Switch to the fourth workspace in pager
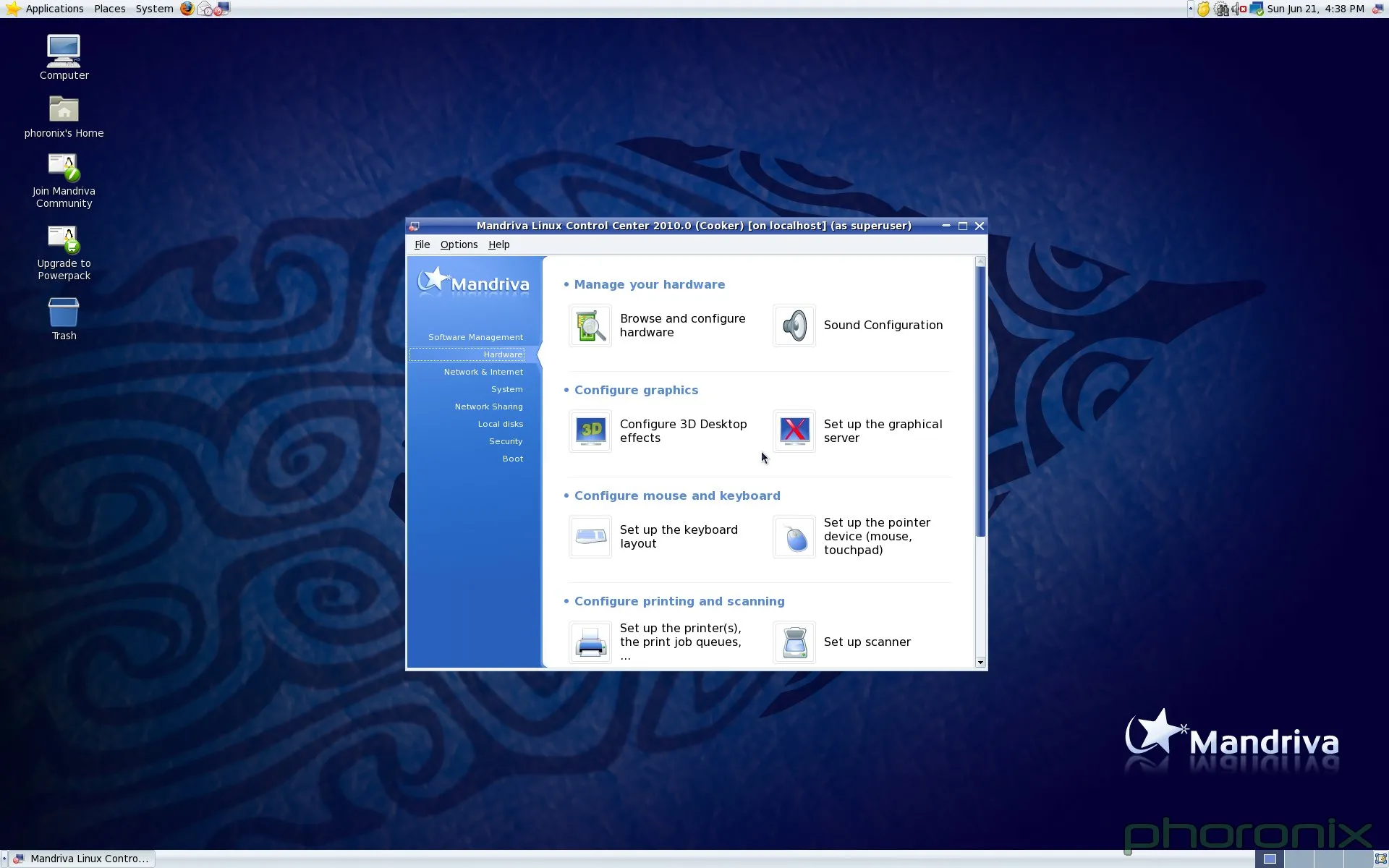 (1358, 859)
